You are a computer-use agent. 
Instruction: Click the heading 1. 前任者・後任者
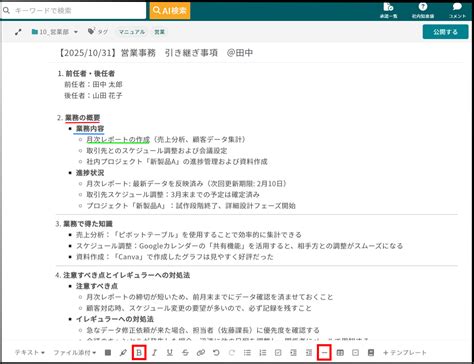(86, 74)
